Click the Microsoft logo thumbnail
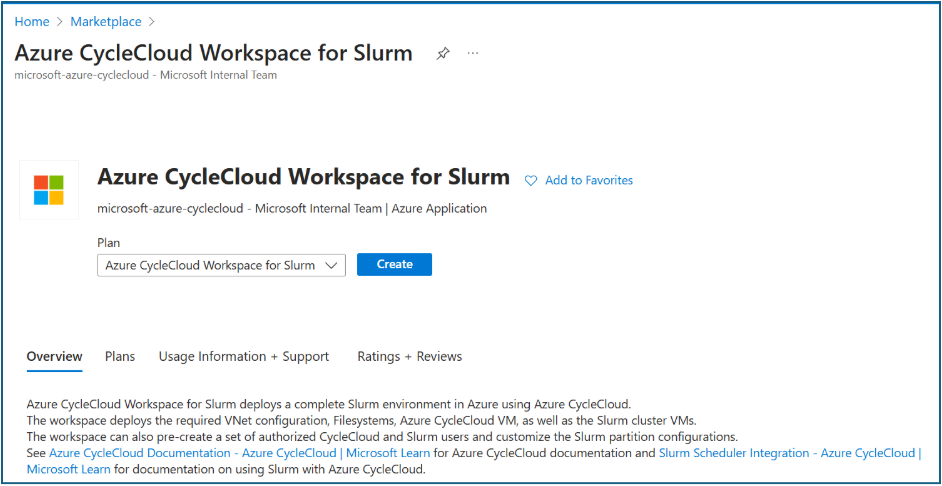The image size is (942, 486). tap(49, 190)
